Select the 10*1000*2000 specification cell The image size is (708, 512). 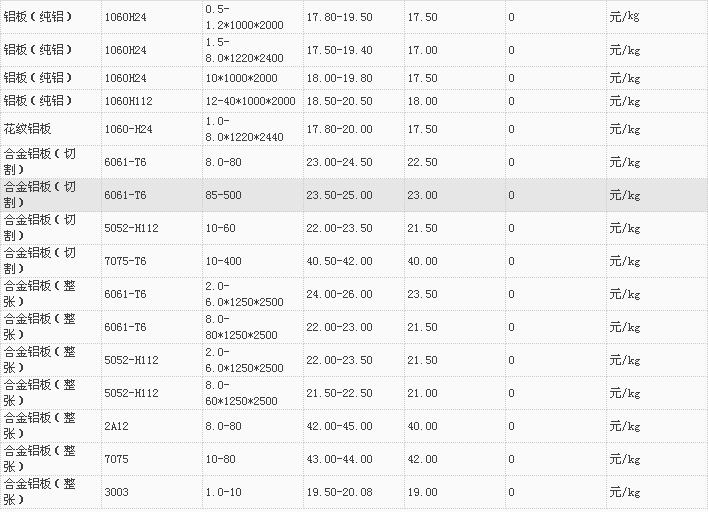[x=242, y=77]
